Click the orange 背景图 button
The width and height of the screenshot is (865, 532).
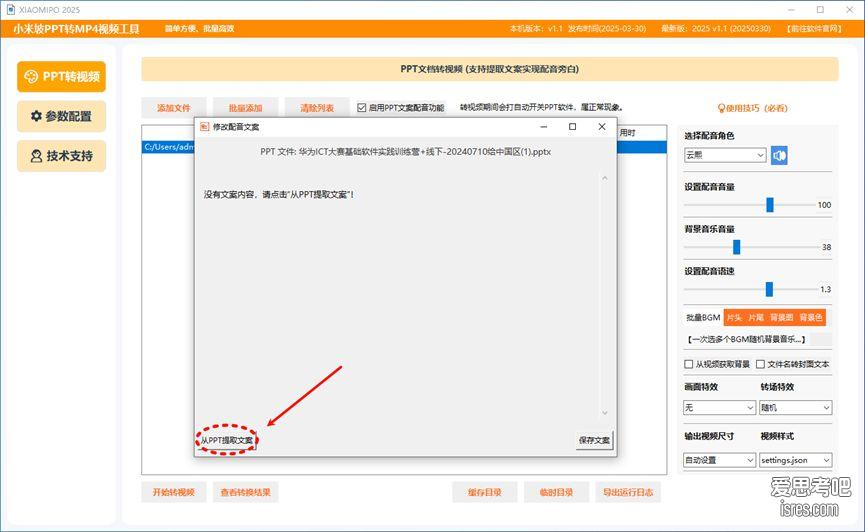[782, 317]
